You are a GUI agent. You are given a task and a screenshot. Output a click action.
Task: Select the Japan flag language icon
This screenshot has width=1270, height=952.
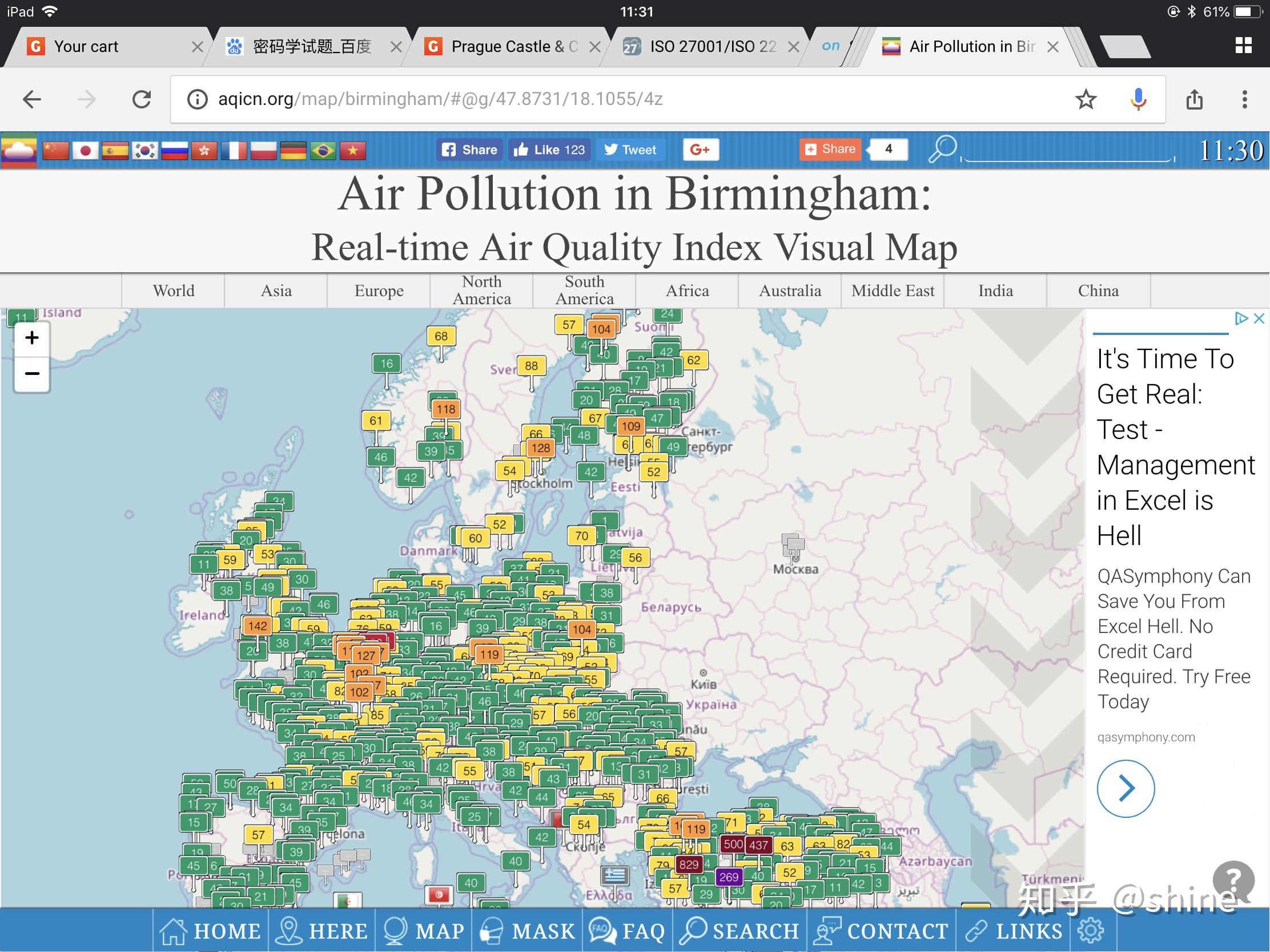(85, 150)
